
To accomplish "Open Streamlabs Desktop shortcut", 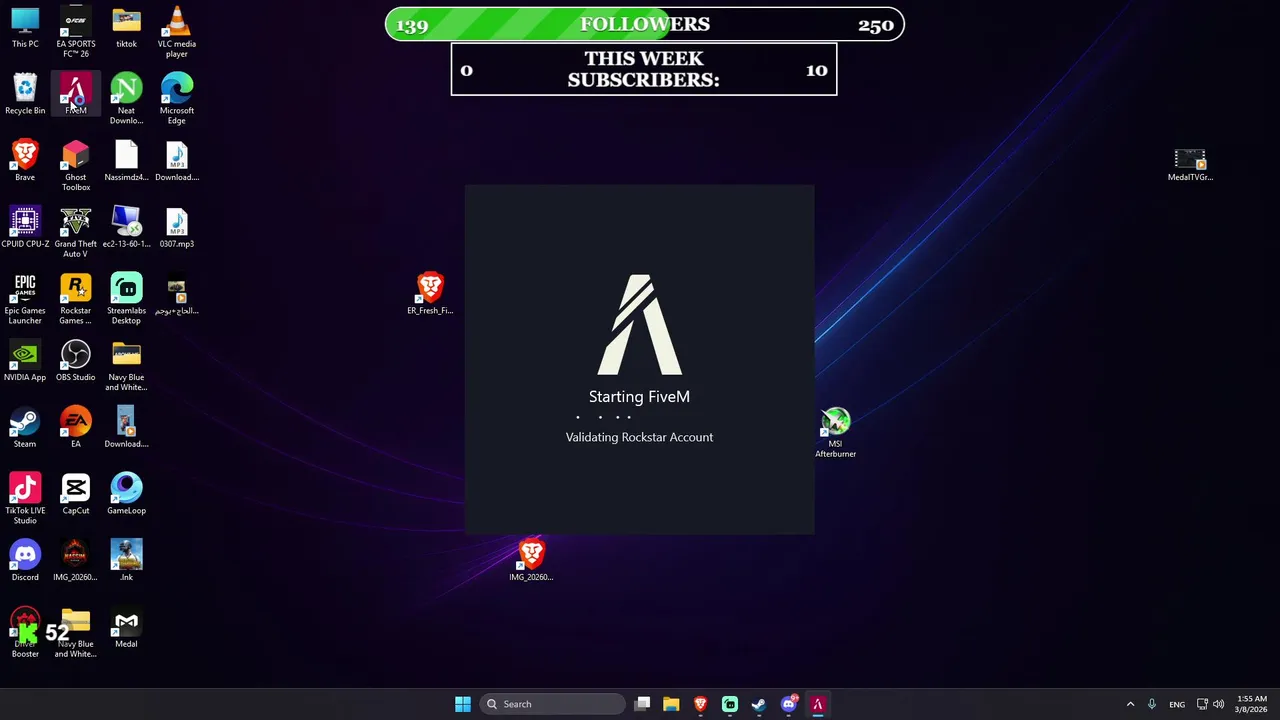I will [x=126, y=299].
